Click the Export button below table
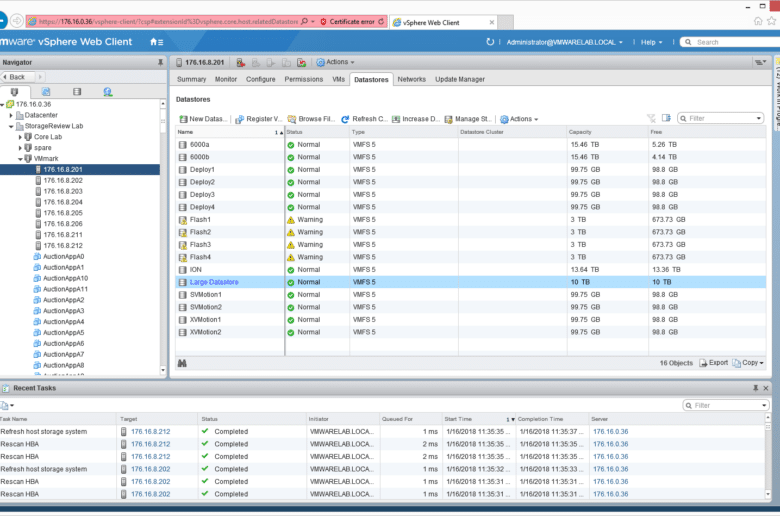 coord(713,363)
